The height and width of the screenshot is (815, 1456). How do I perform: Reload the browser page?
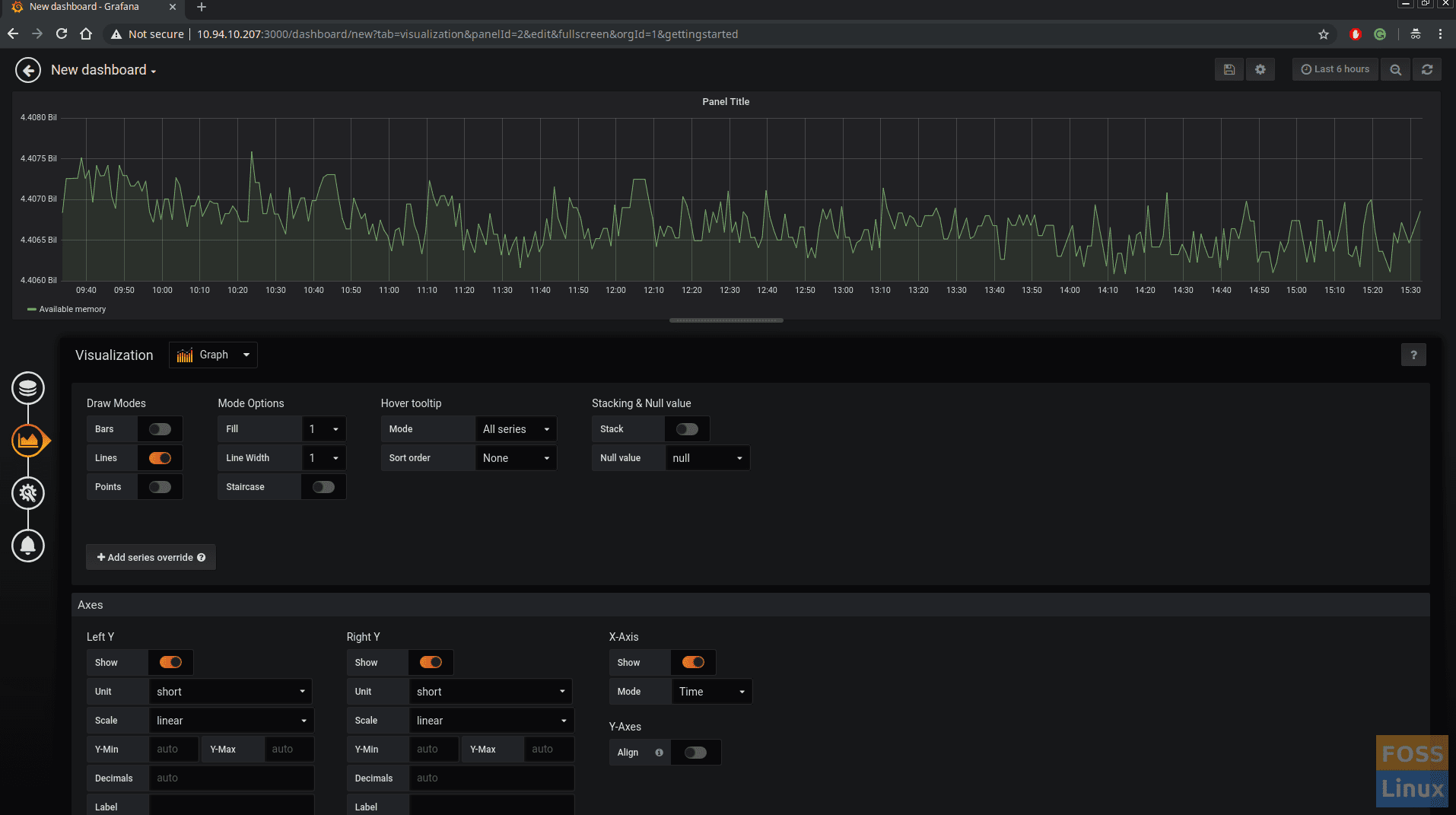[62, 33]
